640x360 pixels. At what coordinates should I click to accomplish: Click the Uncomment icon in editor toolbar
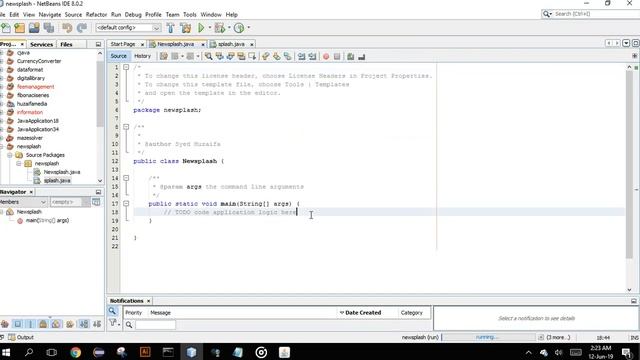(x=362, y=56)
